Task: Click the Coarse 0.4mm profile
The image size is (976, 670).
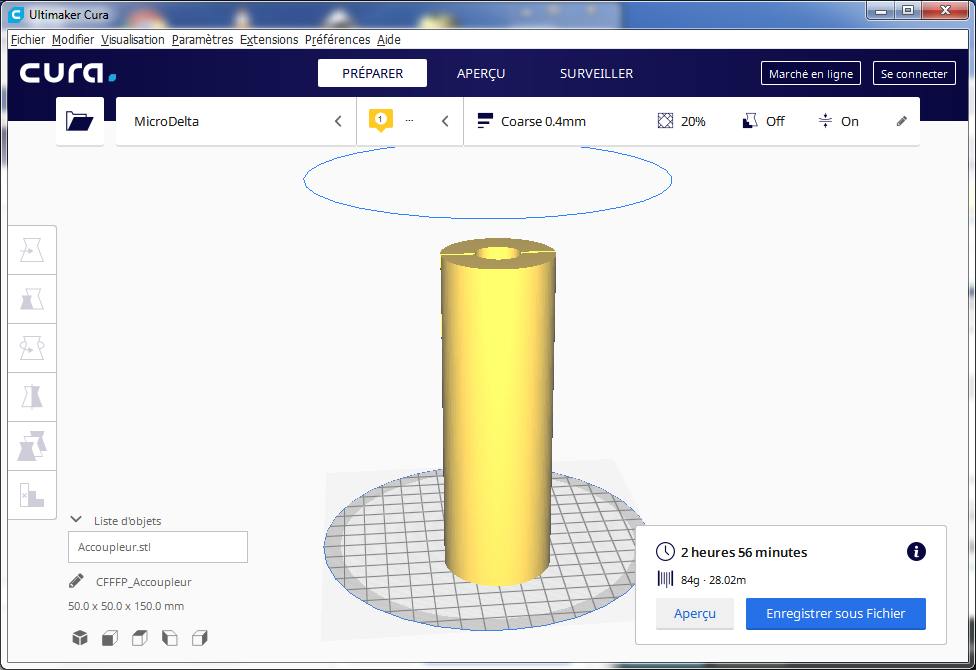Action: tap(531, 121)
